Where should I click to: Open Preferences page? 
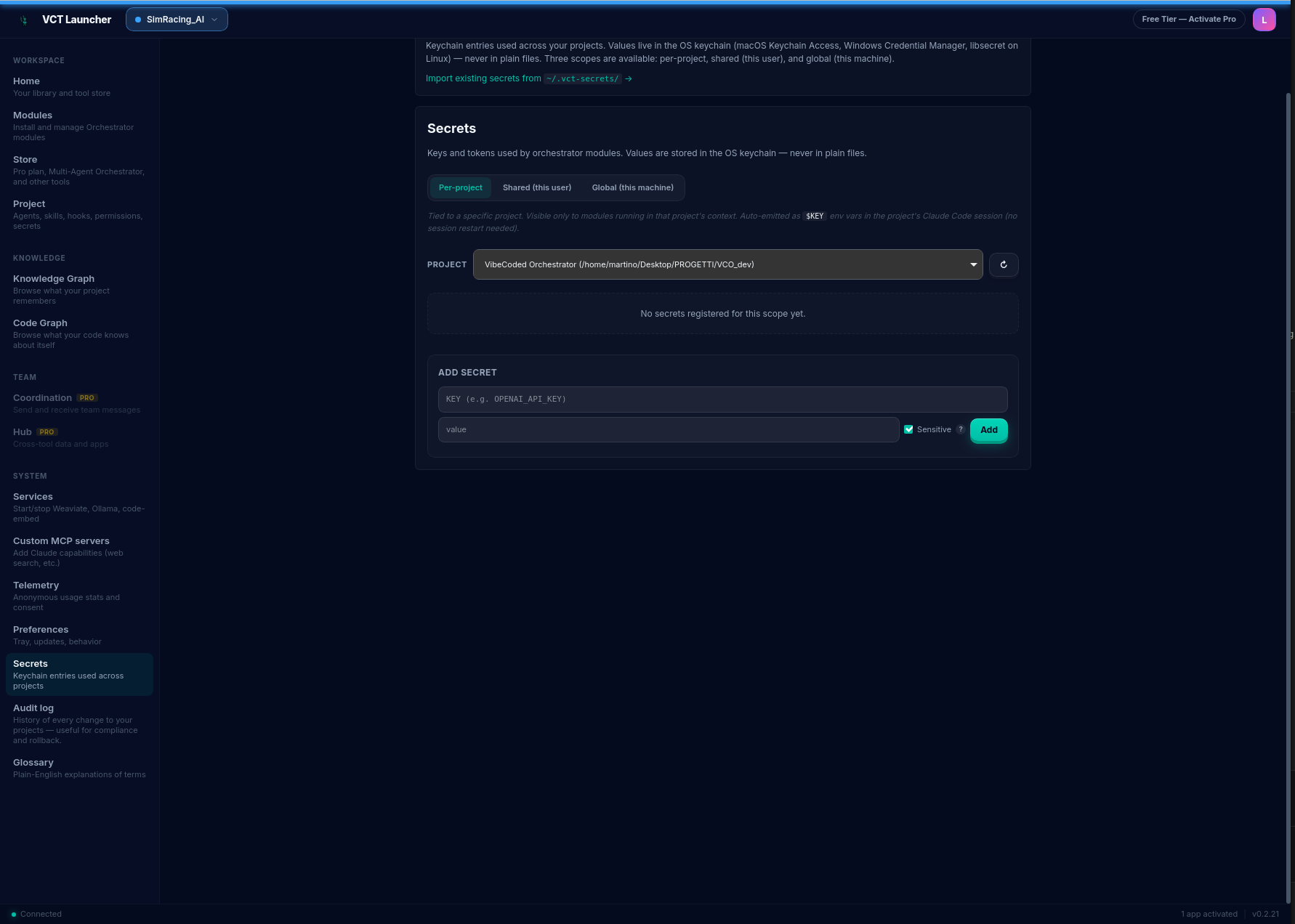[x=79, y=635]
